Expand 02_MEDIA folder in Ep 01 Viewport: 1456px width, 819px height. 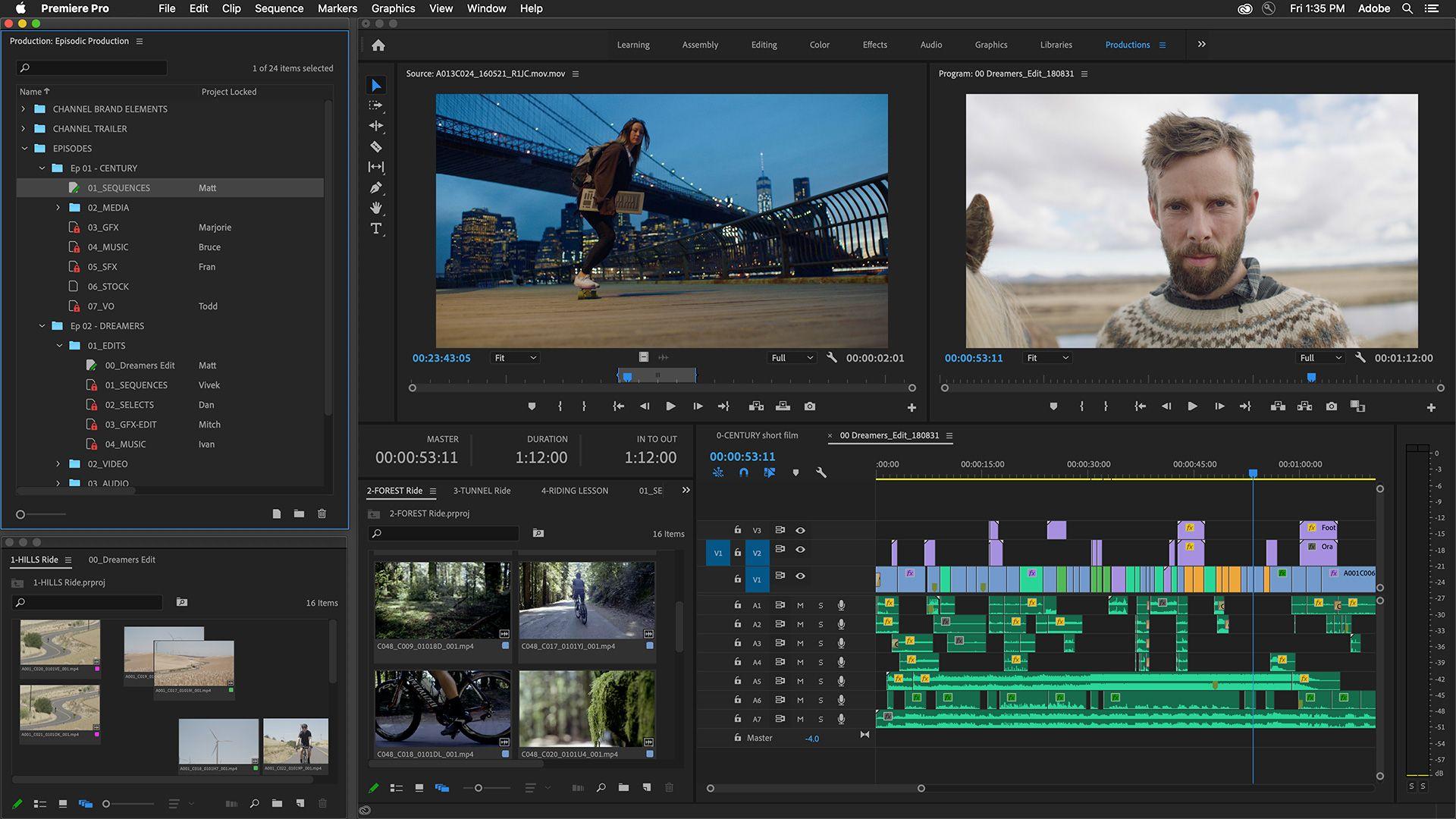[x=58, y=207]
